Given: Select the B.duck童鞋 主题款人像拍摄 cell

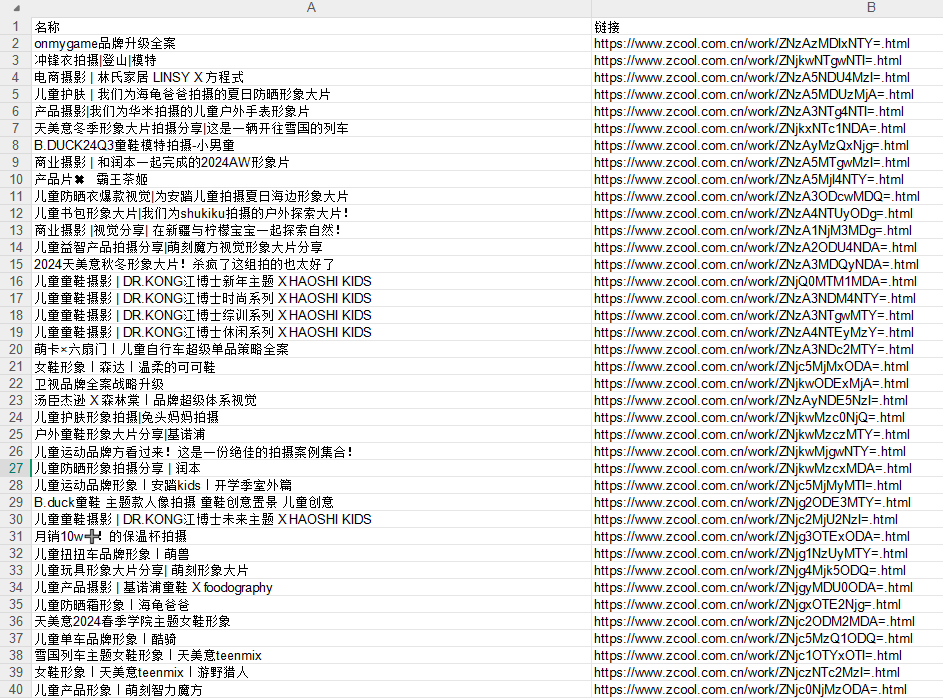Looking at the screenshot, I should coord(311,503).
